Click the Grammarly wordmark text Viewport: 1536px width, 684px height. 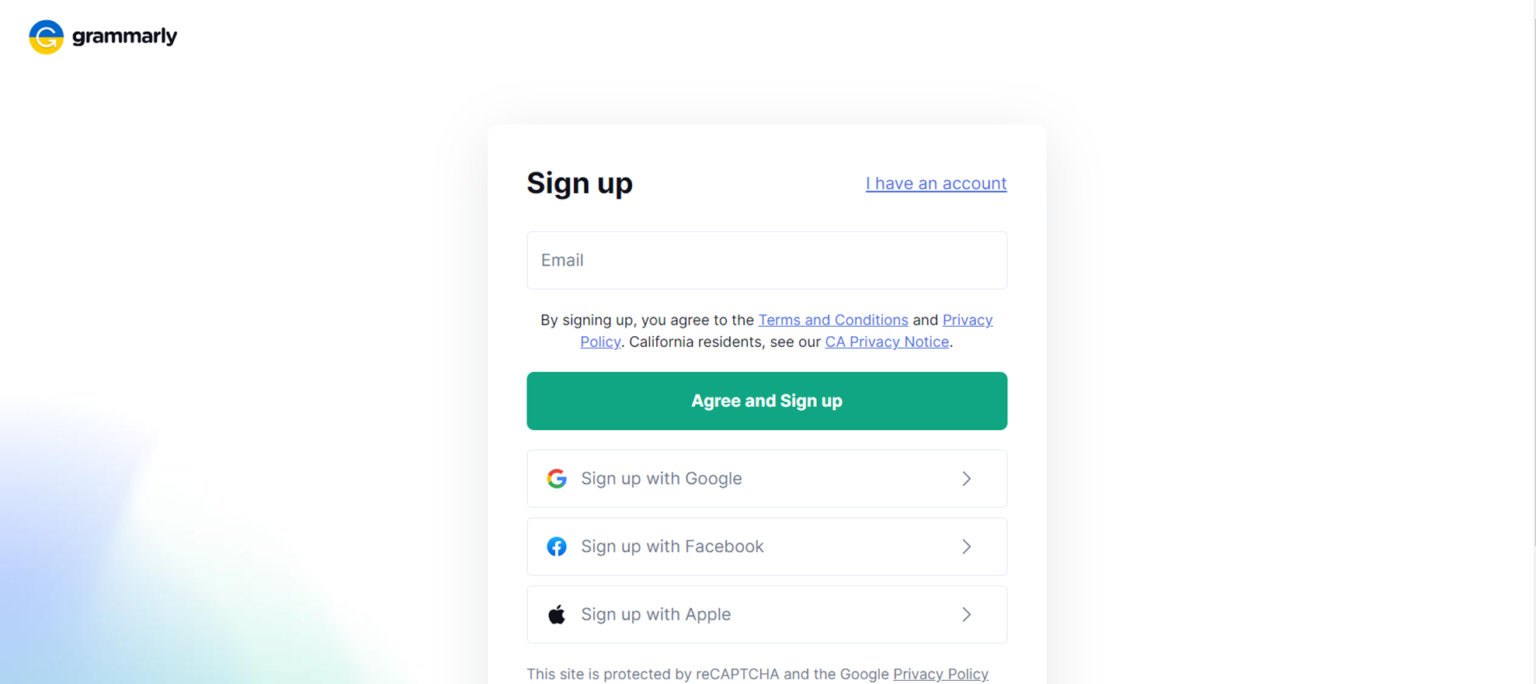click(123, 36)
